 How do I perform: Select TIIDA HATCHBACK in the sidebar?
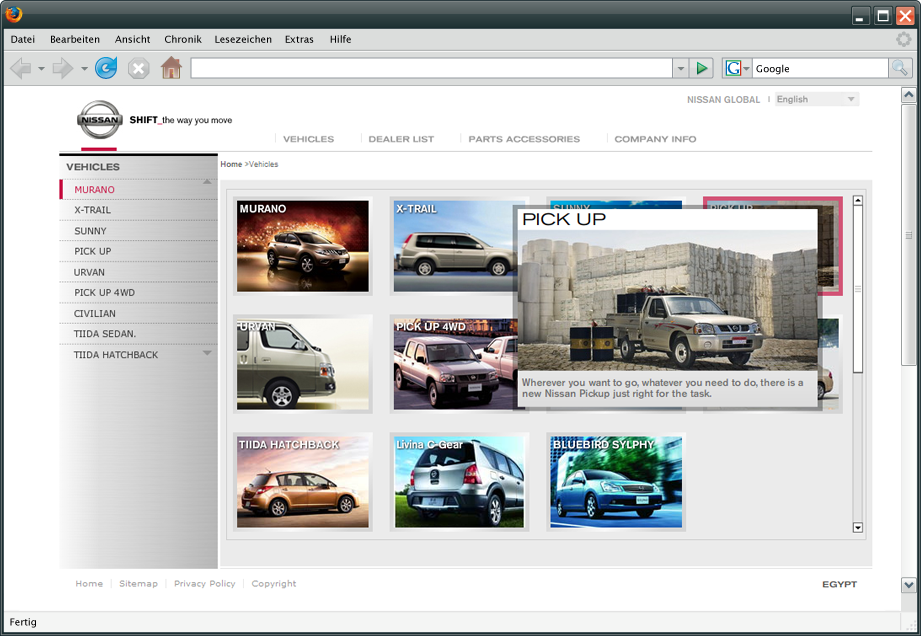[139, 355]
